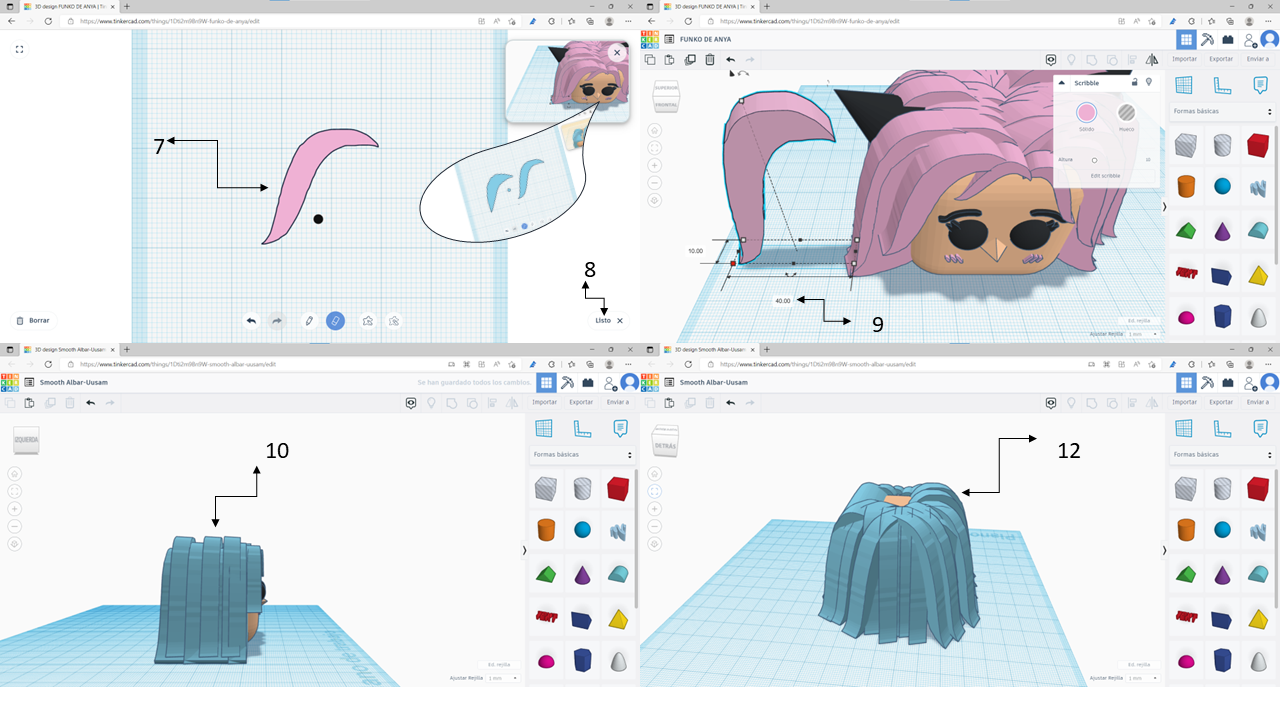The image size is (1280, 720).
Task: Pick the pencil draw tool in scribble editor
Action: pyautogui.click(x=309, y=321)
